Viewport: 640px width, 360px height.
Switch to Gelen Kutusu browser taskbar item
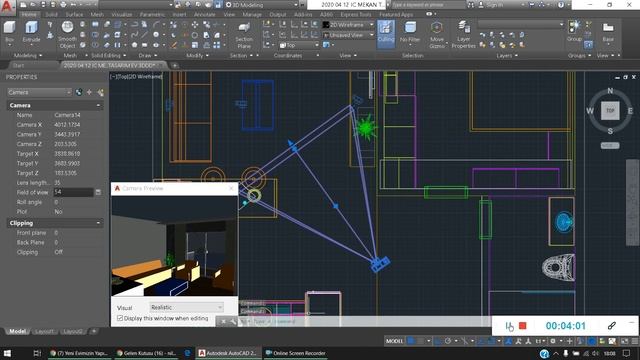[146, 353]
